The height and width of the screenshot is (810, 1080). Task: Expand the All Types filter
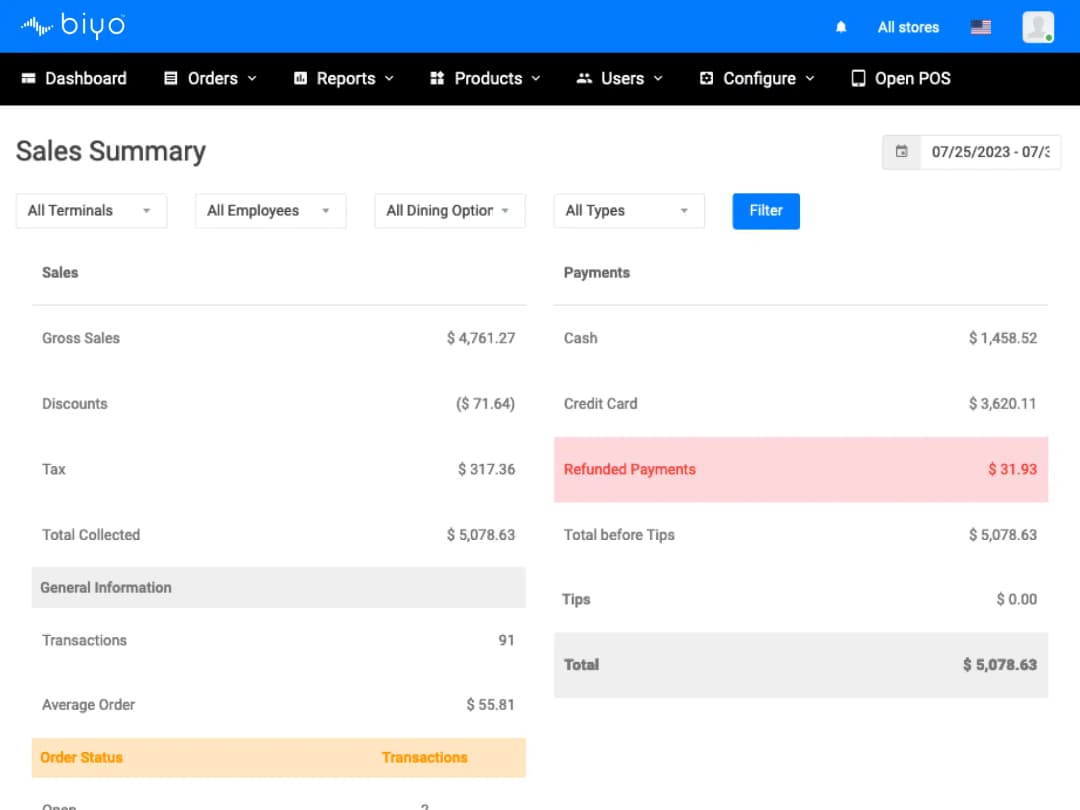pos(628,211)
